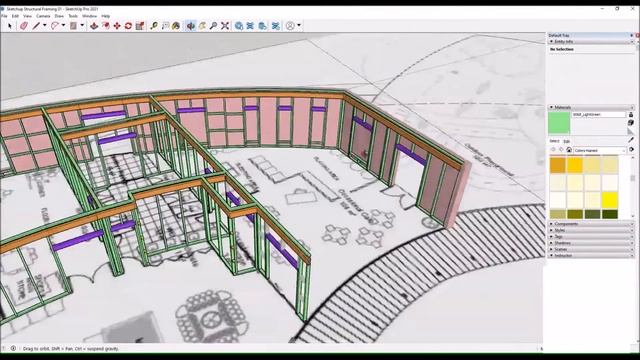Screen dimensions: 640x360
Task: Go back in materials browser
Action: point(553,150)
